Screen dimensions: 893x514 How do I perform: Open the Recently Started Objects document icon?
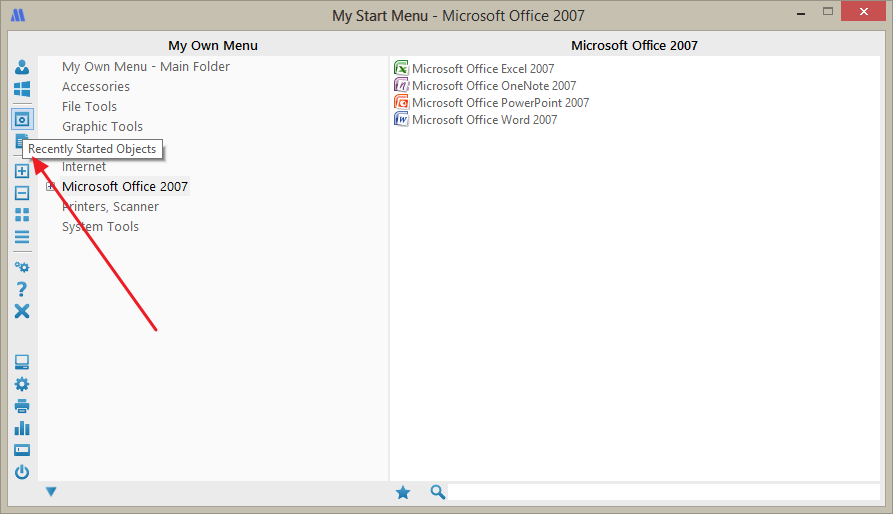(22, 140)
